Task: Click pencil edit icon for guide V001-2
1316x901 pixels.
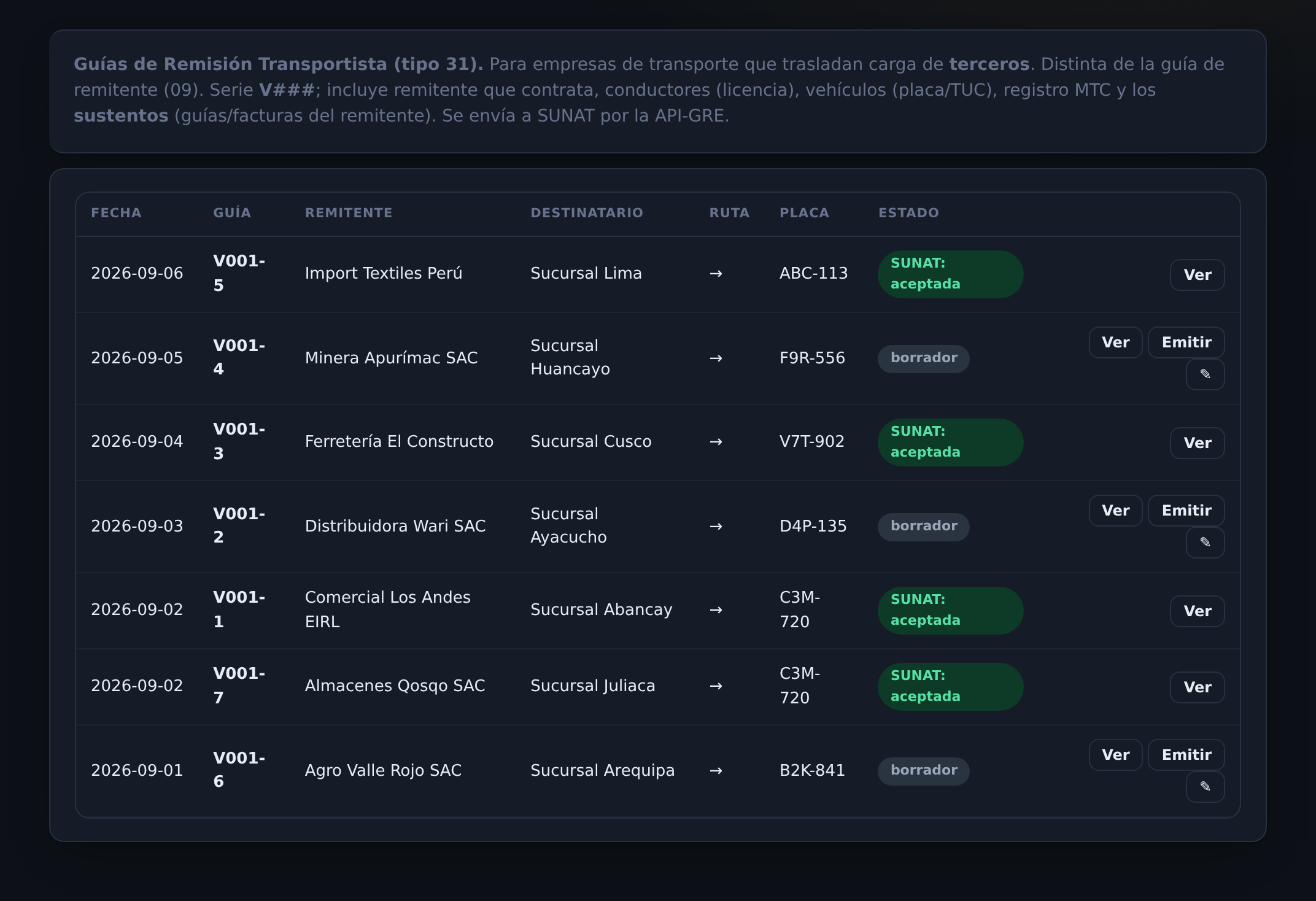Action: tap(1205, 543)
